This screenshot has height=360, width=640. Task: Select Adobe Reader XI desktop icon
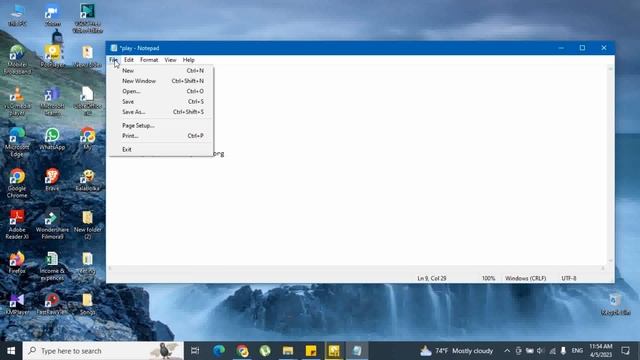[x=17, y=224]
